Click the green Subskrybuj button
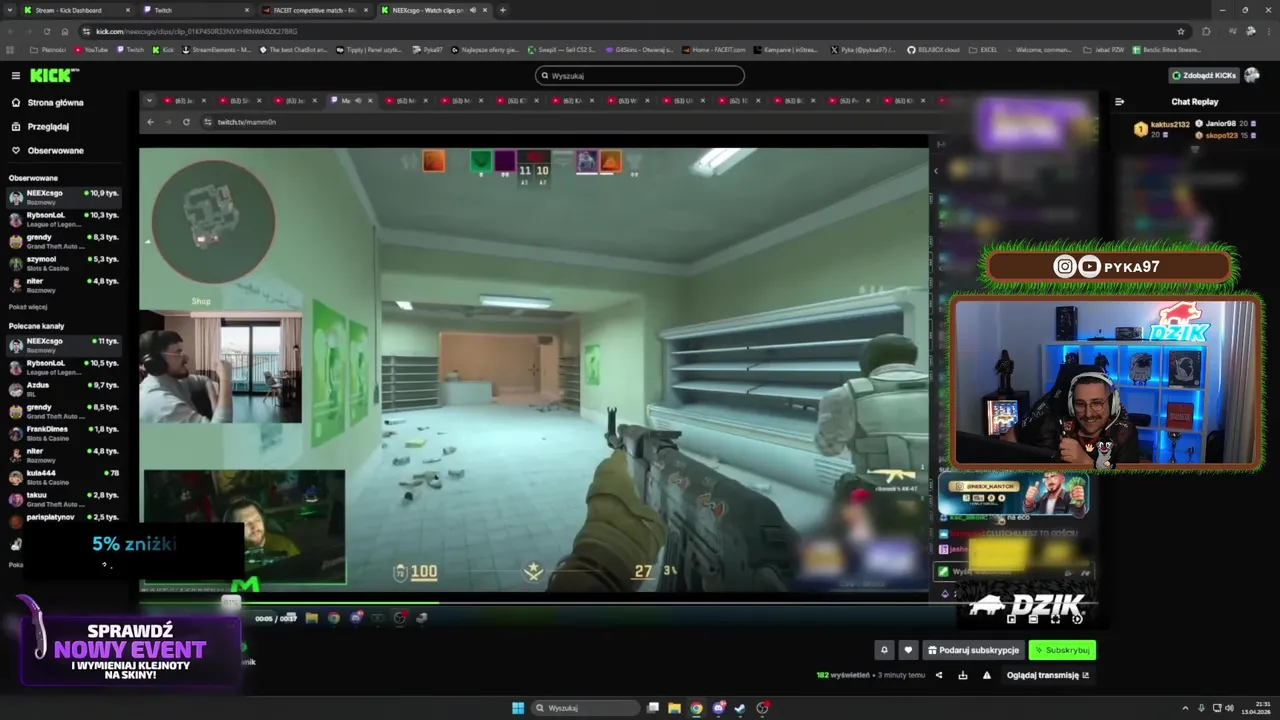This screenshot has width=1280, height=720. [1062, 650]
